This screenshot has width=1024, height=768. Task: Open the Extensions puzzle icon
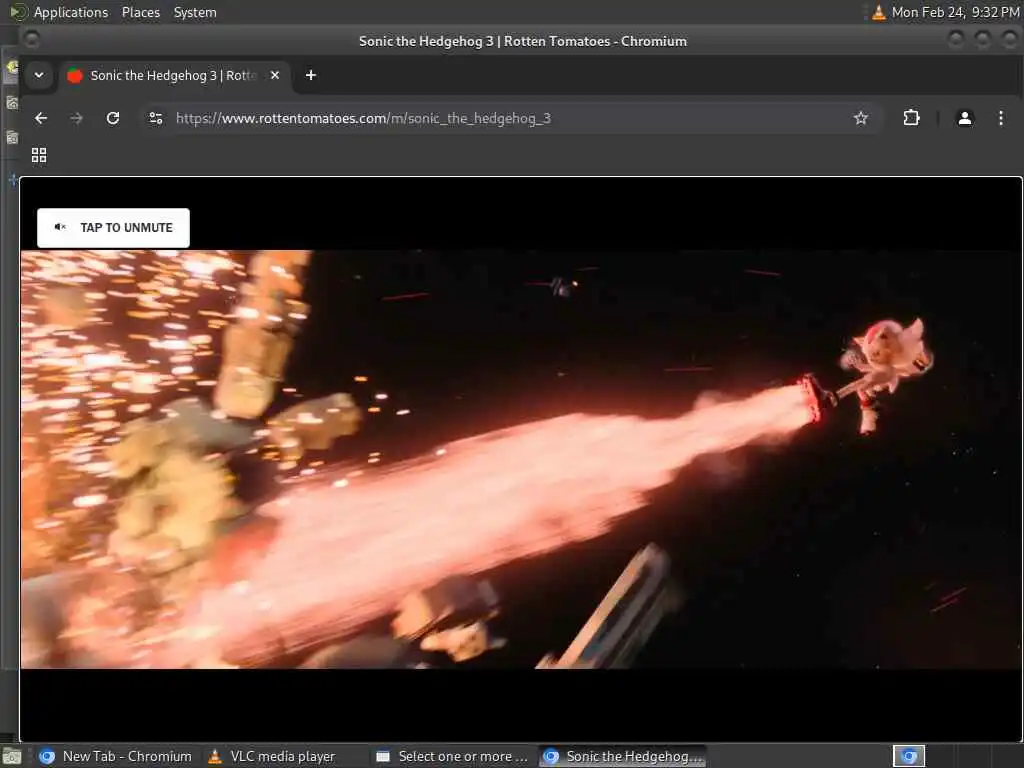pyautogui.click(x=911, y=118)
